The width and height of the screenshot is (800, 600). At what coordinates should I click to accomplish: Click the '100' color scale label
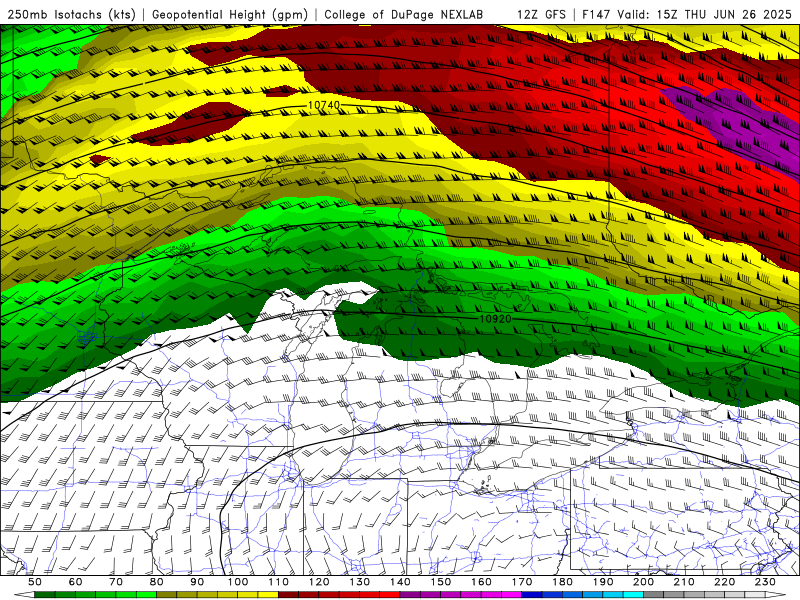click(238, 582)
